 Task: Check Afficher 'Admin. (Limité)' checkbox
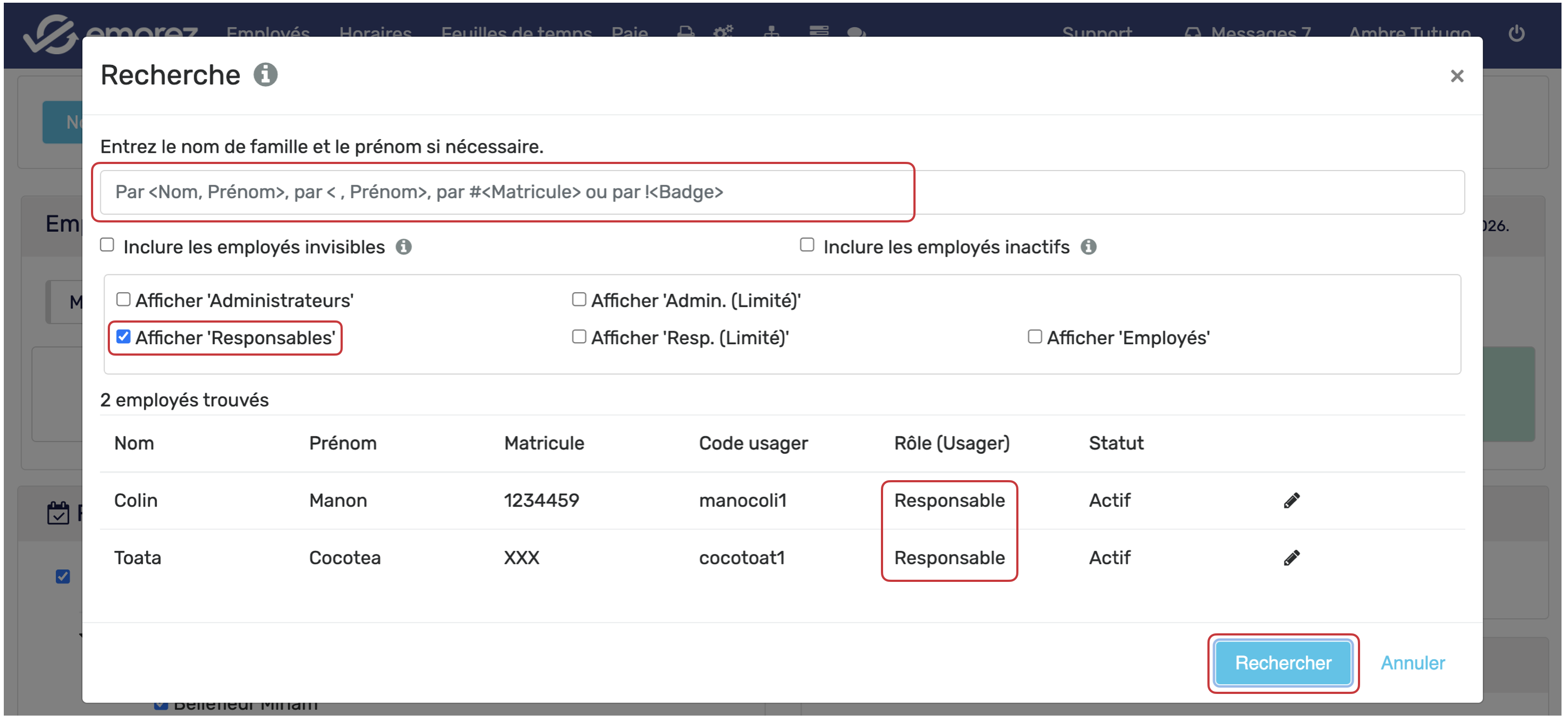(579, 300)
